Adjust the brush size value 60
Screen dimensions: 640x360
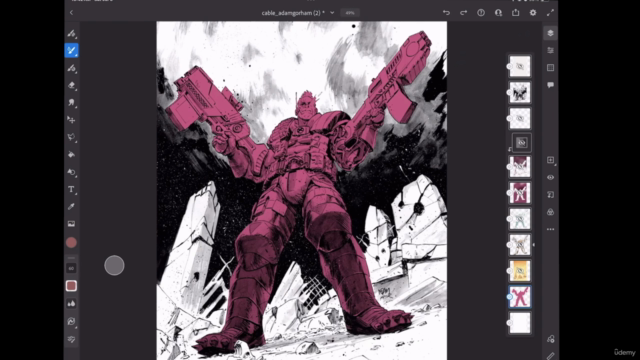point(71,268)
